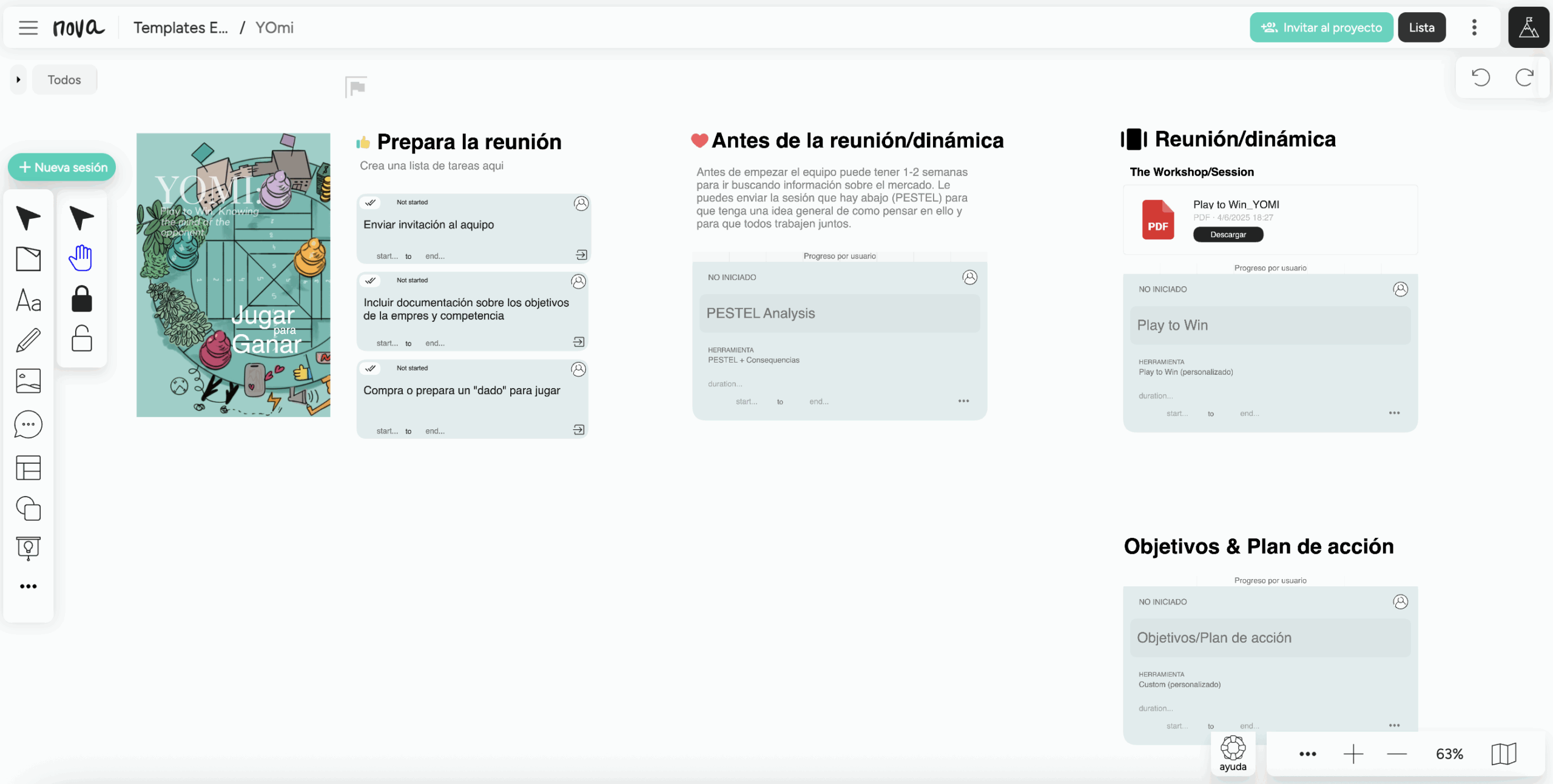1553x784 pixels.
Task: Switch to Lista view
Action: (x=1421, y=27)
